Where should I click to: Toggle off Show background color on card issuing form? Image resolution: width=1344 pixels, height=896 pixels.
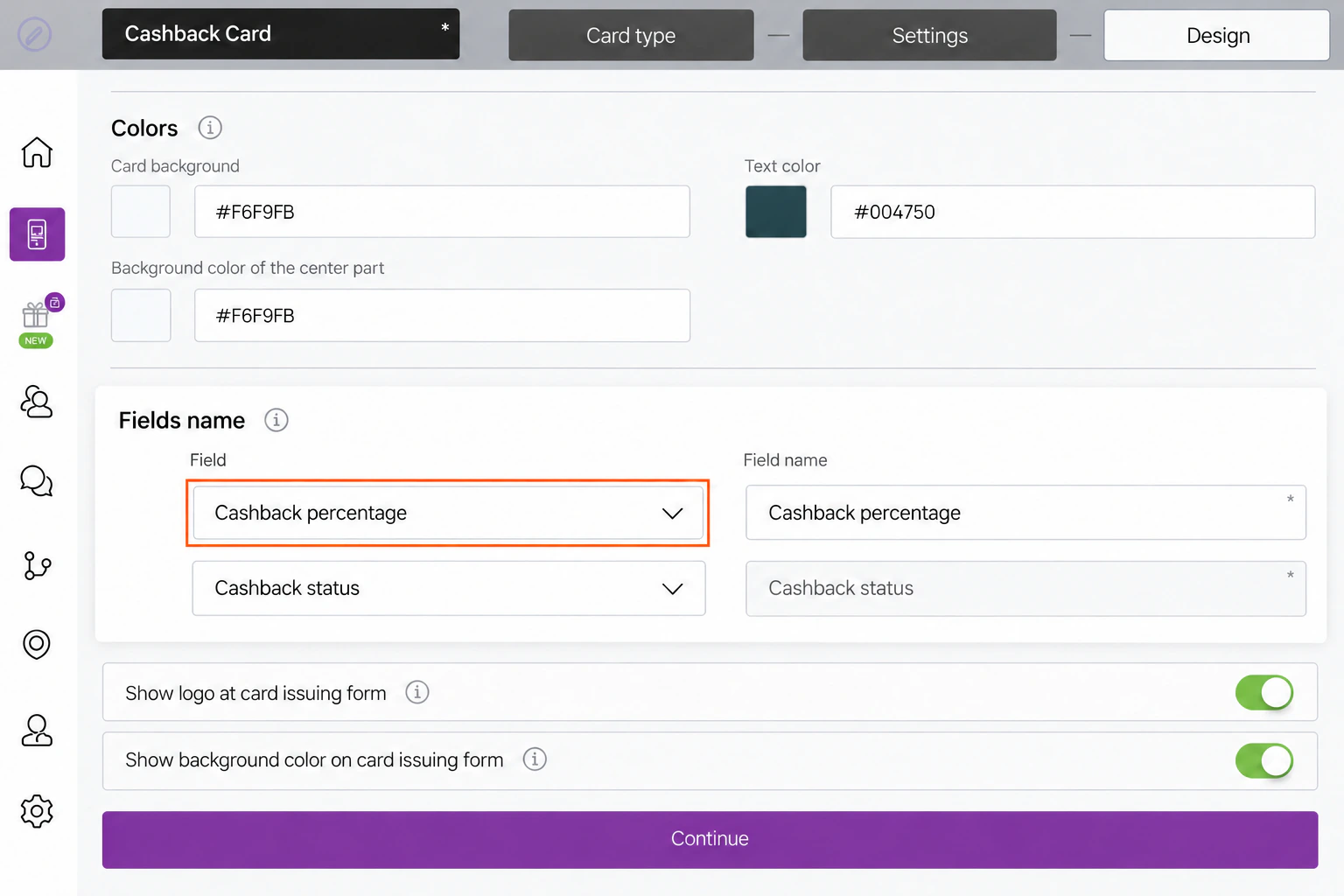(x=1264, y=760)
